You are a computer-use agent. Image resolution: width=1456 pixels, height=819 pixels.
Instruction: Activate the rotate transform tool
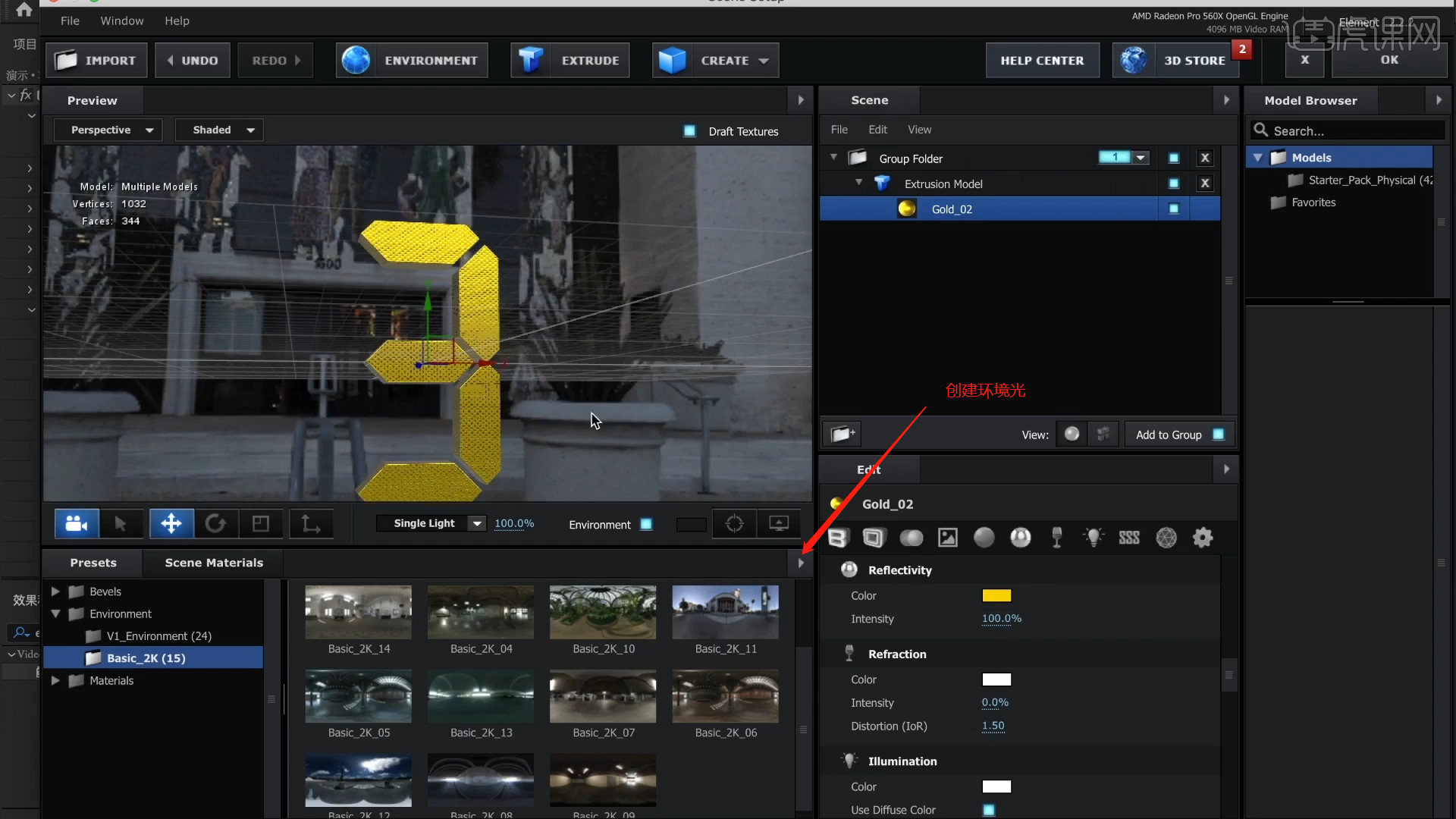(x=216, y=523)
